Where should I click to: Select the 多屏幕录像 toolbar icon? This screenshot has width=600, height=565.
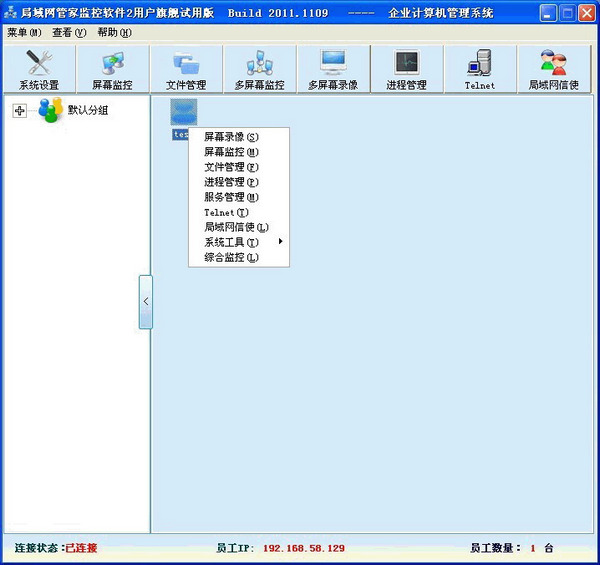pos(333,69)
